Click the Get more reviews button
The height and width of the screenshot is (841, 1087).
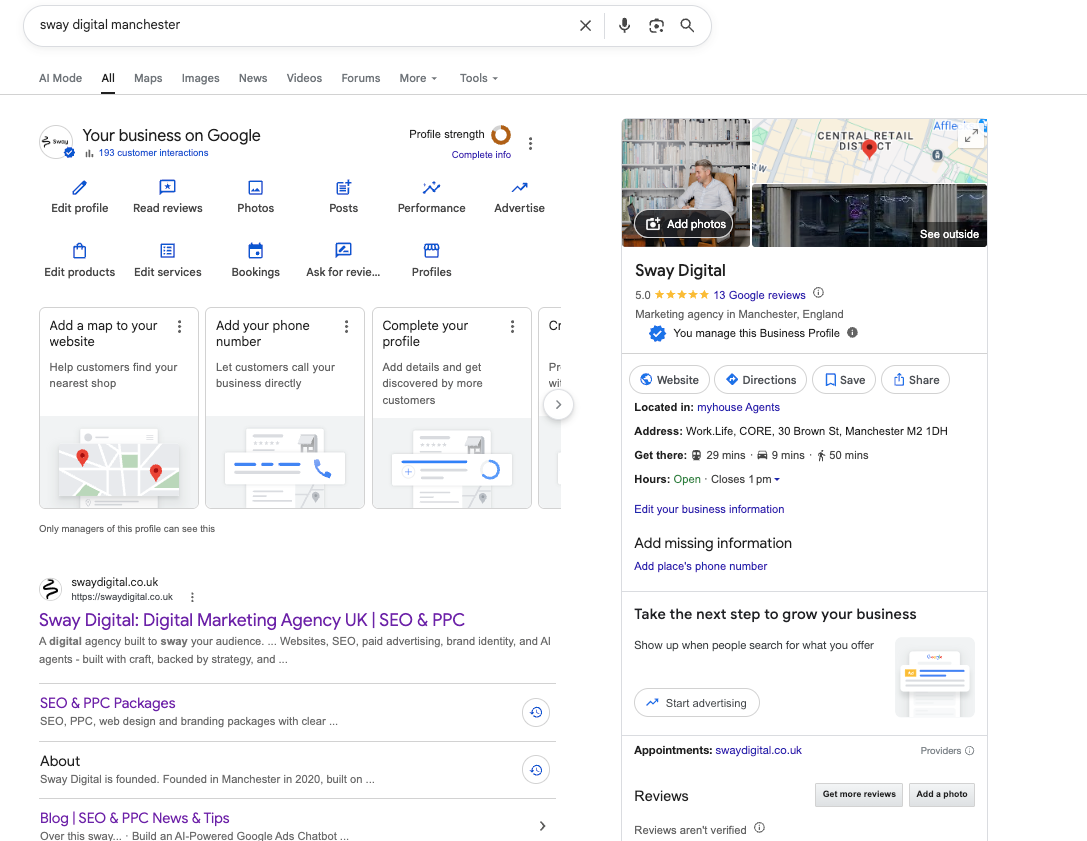[859, 795]
